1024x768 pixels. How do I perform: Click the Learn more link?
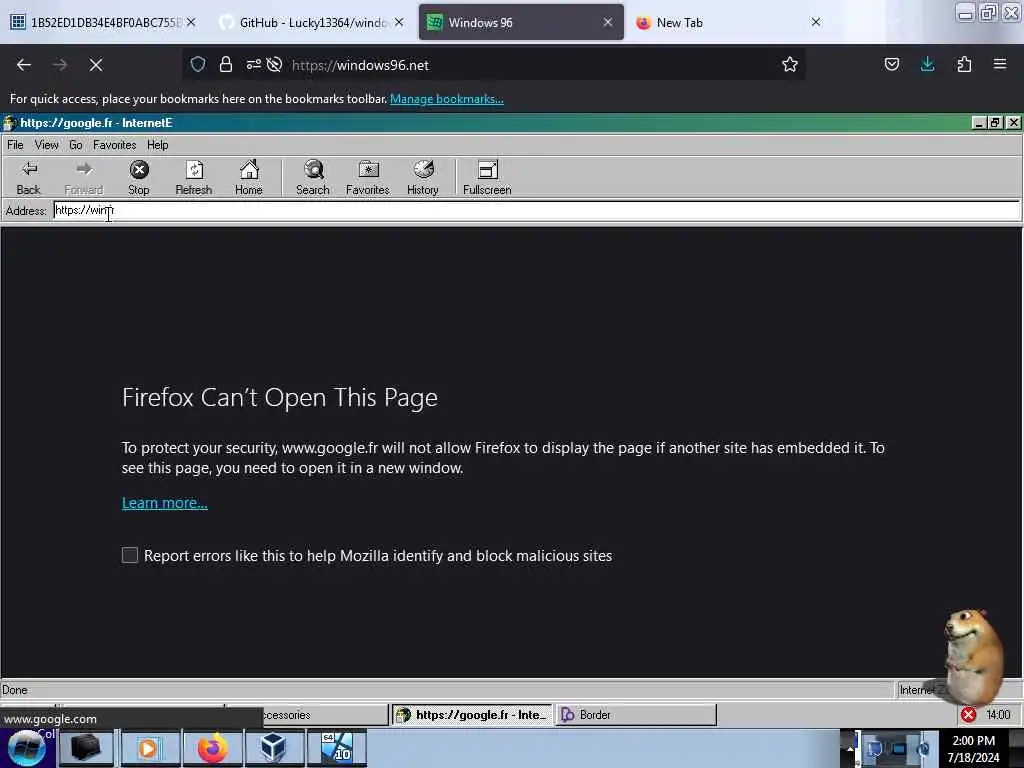coord(165,503)
